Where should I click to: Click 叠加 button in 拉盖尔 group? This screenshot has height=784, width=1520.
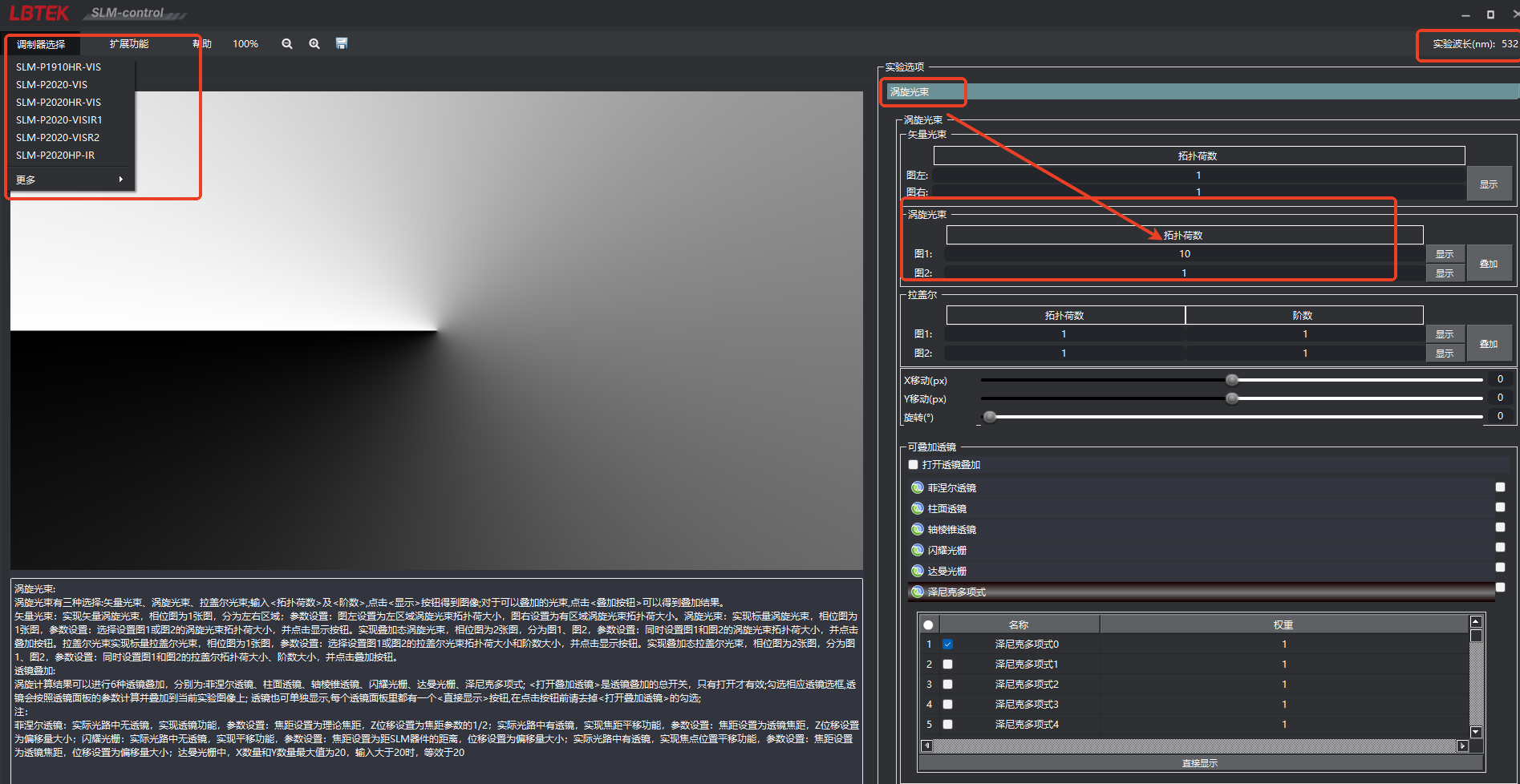[1489, 344]
